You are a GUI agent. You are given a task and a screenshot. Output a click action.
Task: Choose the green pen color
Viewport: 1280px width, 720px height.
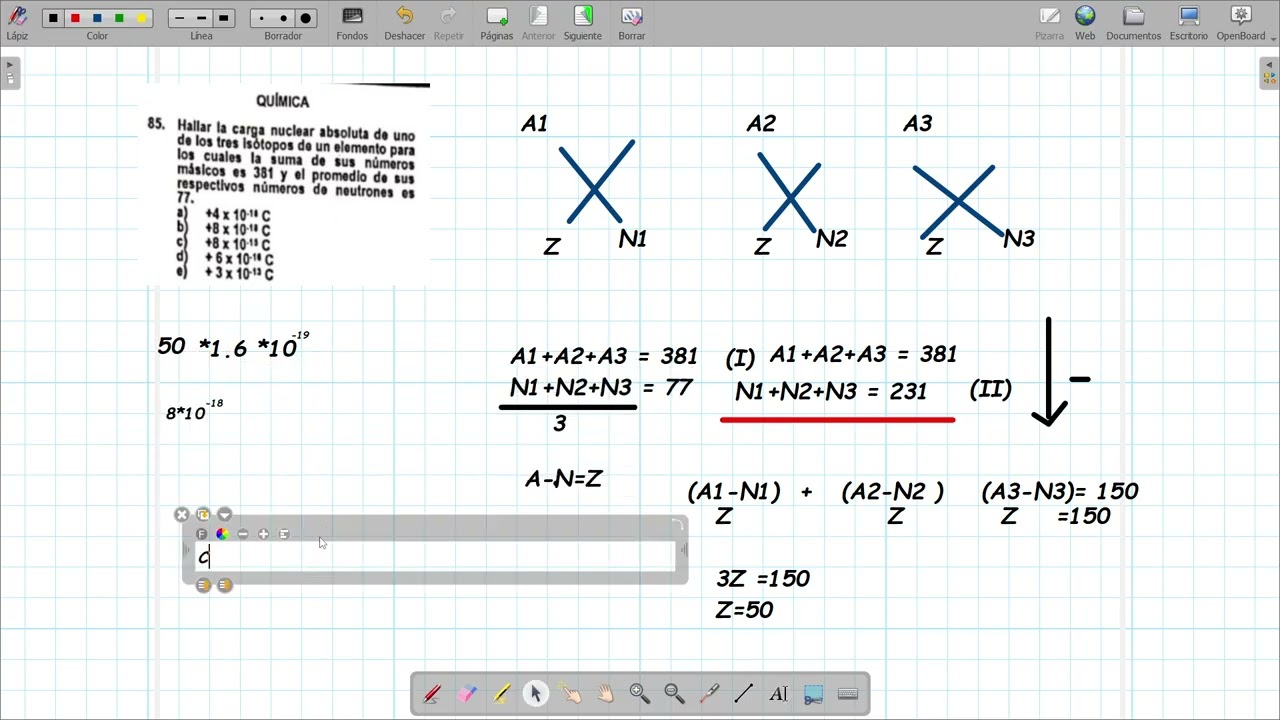pyautogui.click(x=119, y=18)
